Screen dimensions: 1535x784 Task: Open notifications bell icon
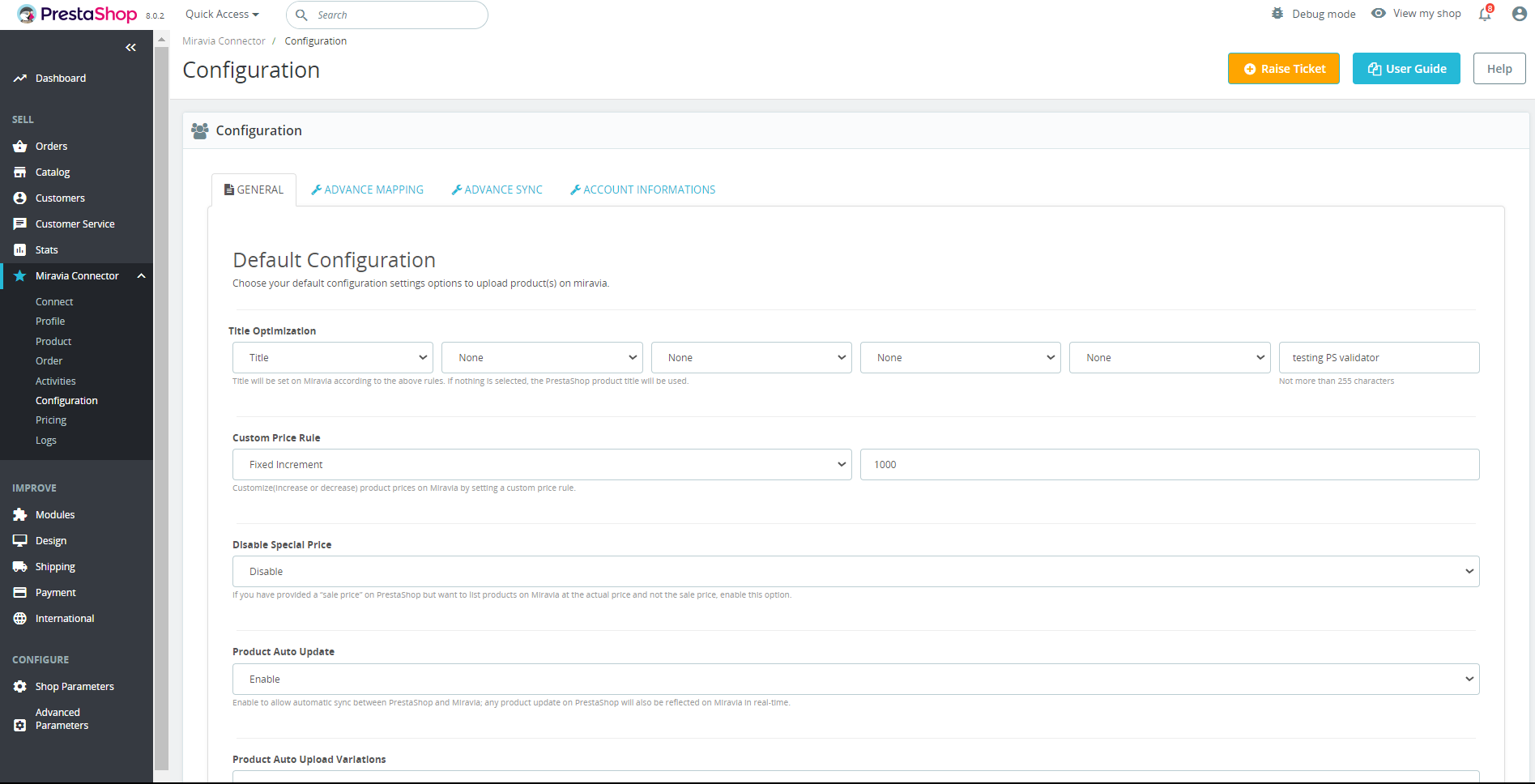click(1486, 14)
